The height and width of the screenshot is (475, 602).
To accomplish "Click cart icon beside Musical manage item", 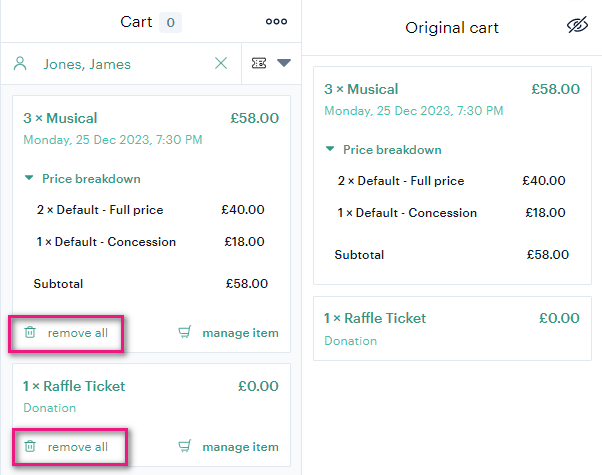I will pyautogui.click(x=185, y=332).
